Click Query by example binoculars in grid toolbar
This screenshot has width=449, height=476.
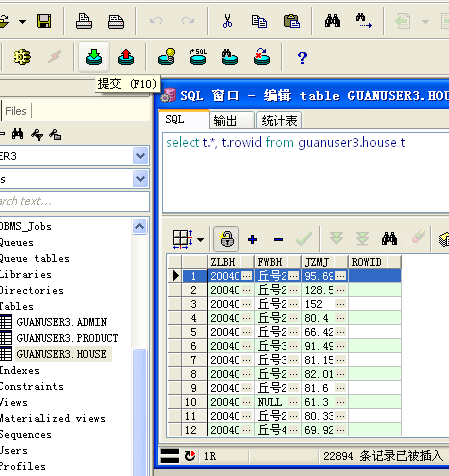389,238
